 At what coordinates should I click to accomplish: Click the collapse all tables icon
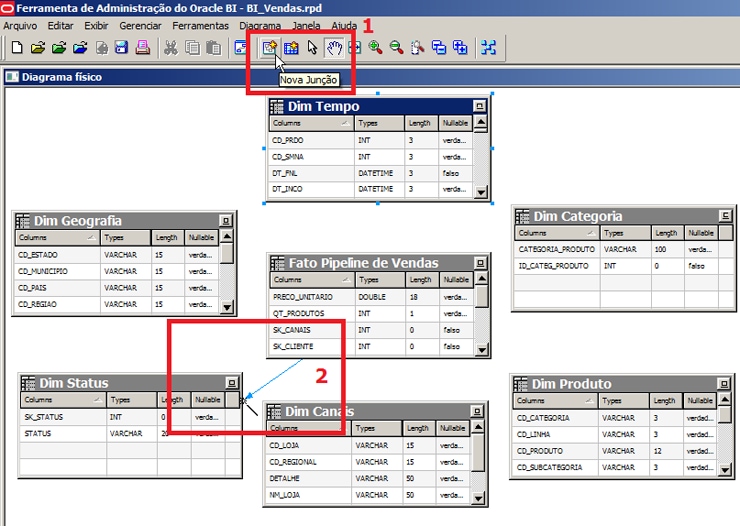tap(439, 48)
